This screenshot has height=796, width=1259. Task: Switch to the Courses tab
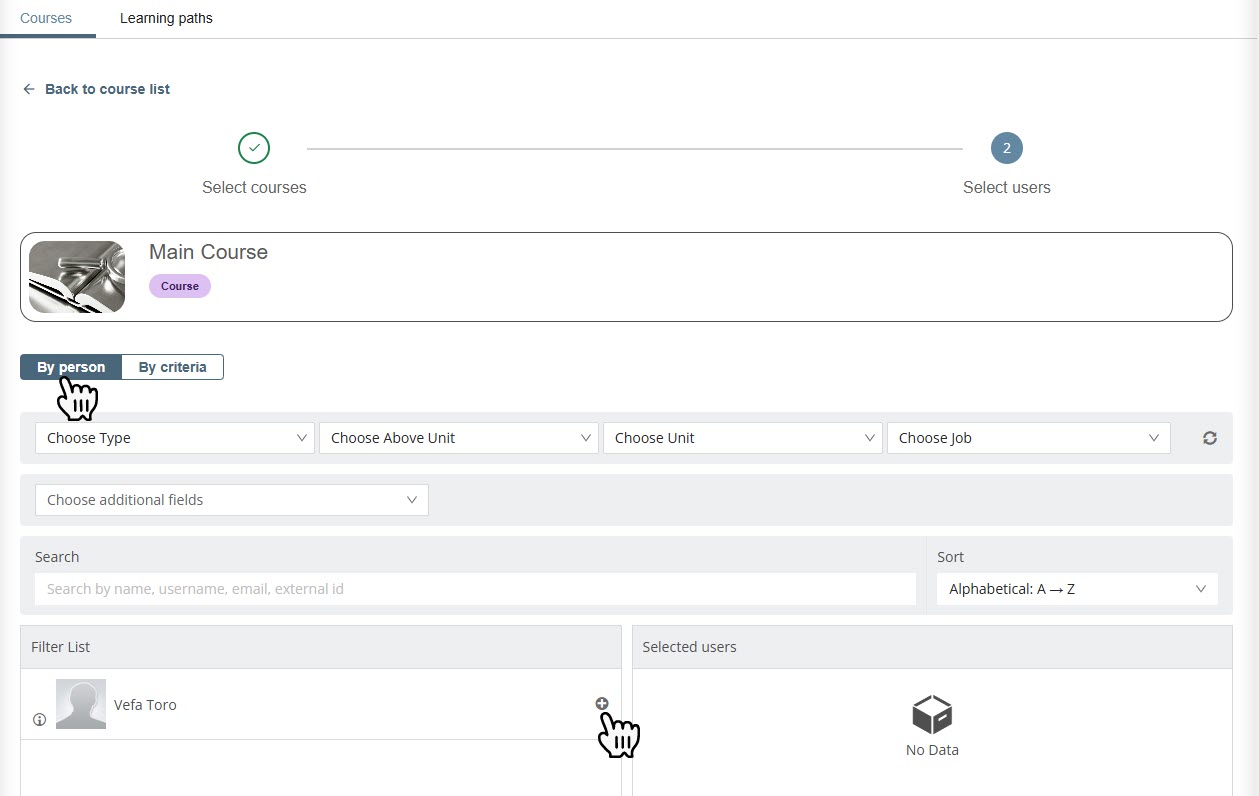point(46,18)
